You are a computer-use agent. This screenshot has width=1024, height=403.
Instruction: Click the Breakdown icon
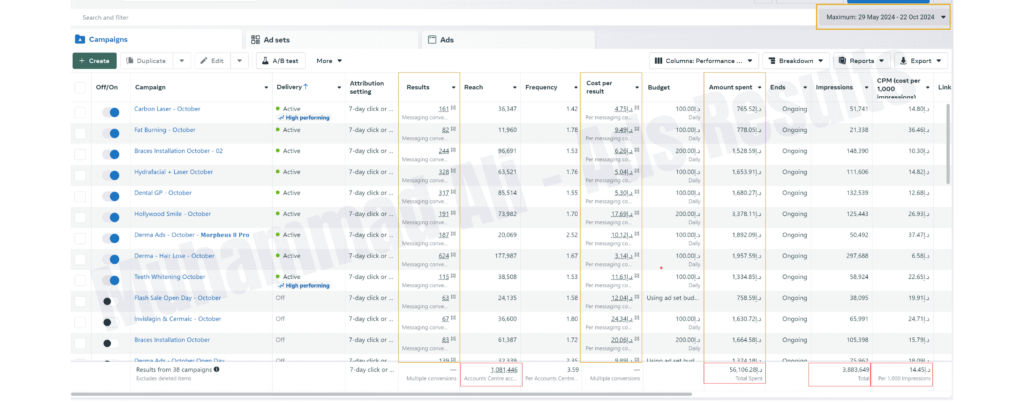point(770,61)
